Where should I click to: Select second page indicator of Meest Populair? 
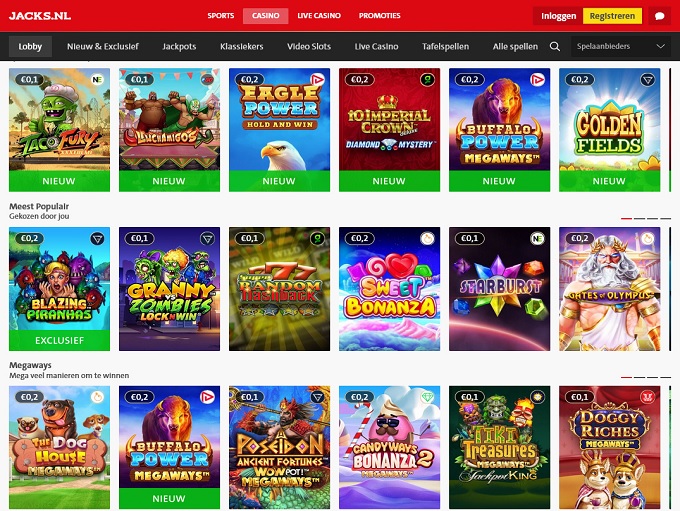[639, 218]
